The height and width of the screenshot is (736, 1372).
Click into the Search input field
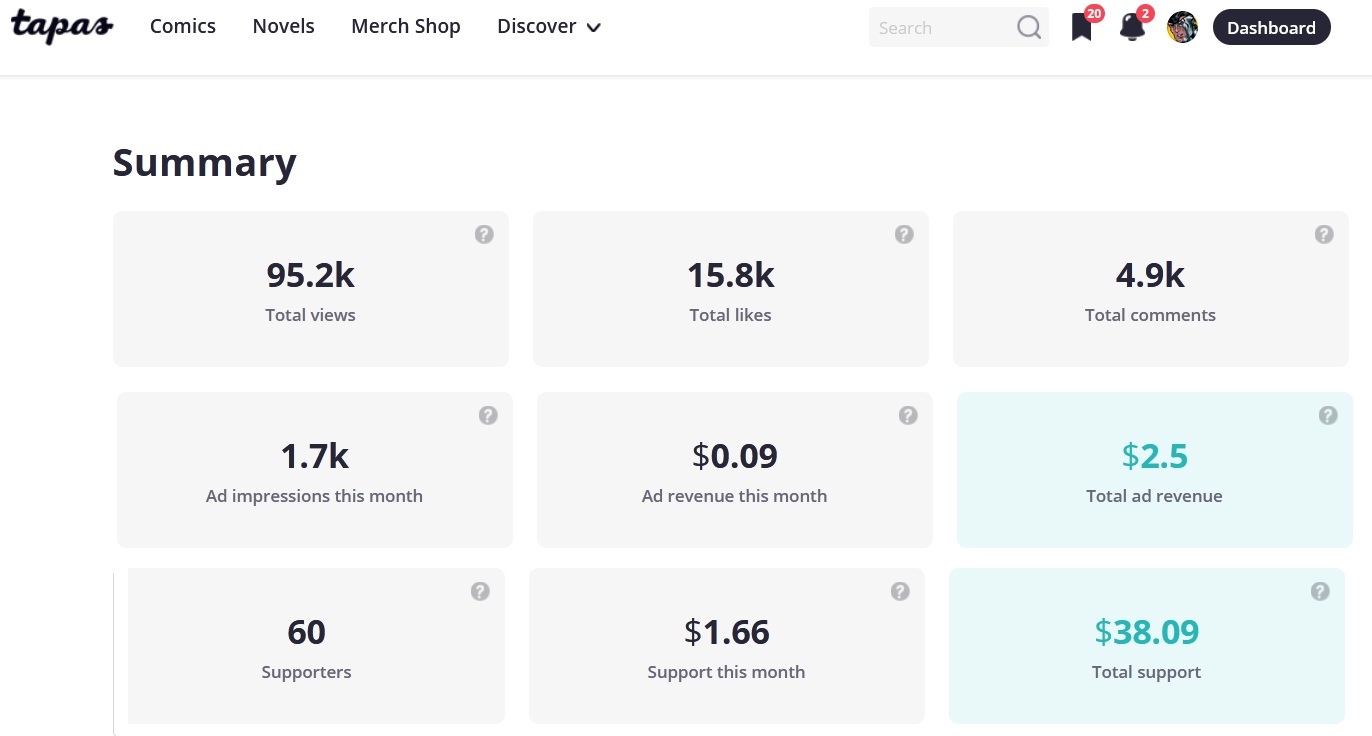click(940, 28)
